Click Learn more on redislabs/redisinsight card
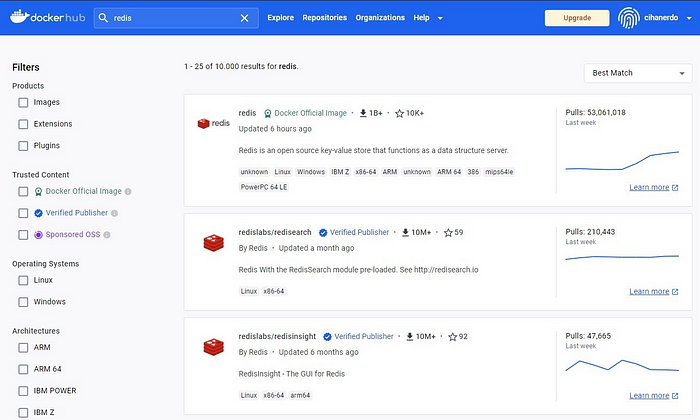Viewport: 700px width, 420px height. 649,395
